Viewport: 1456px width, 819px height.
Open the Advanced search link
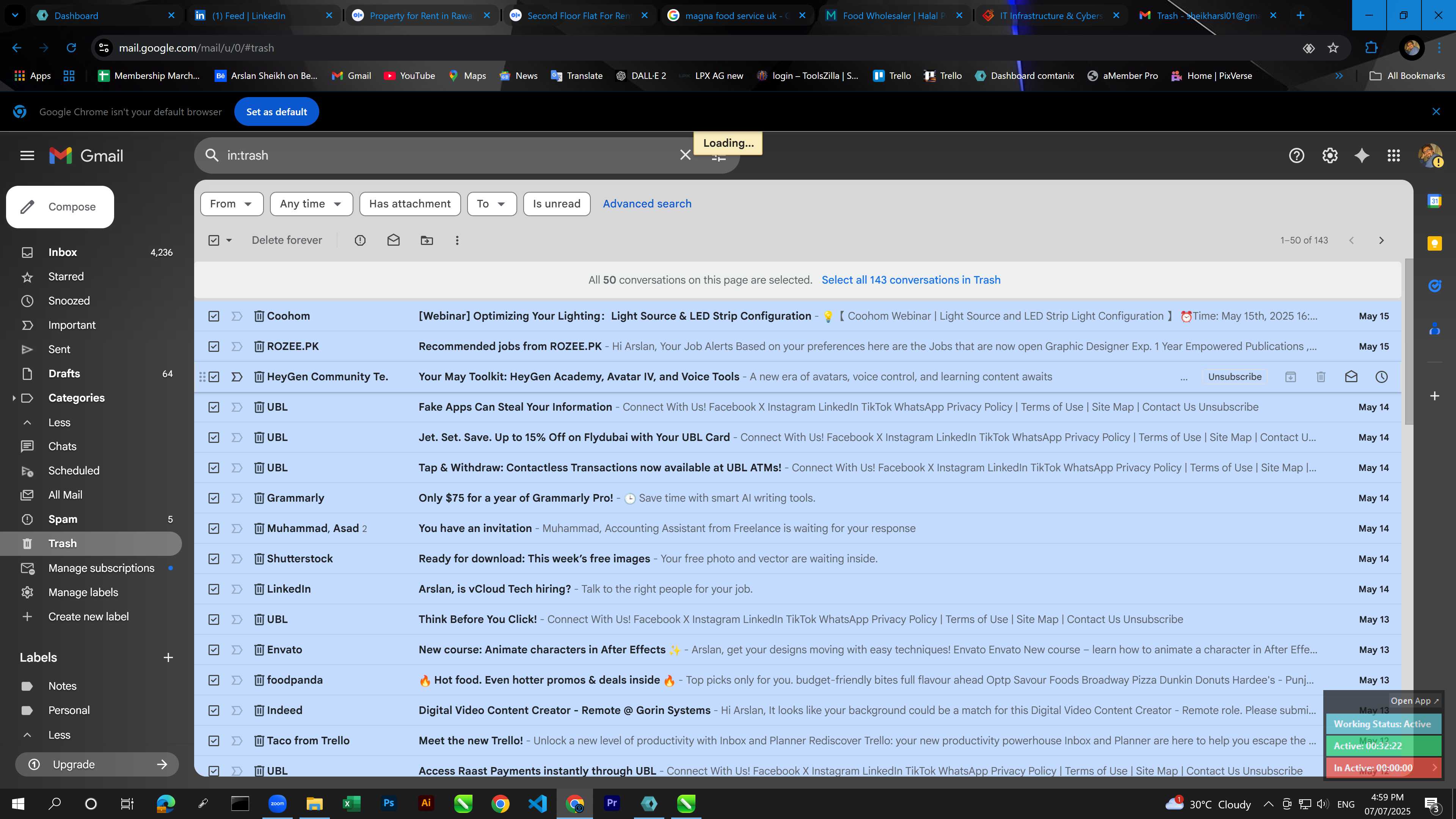pyautogui.click(x=646, y=204)
